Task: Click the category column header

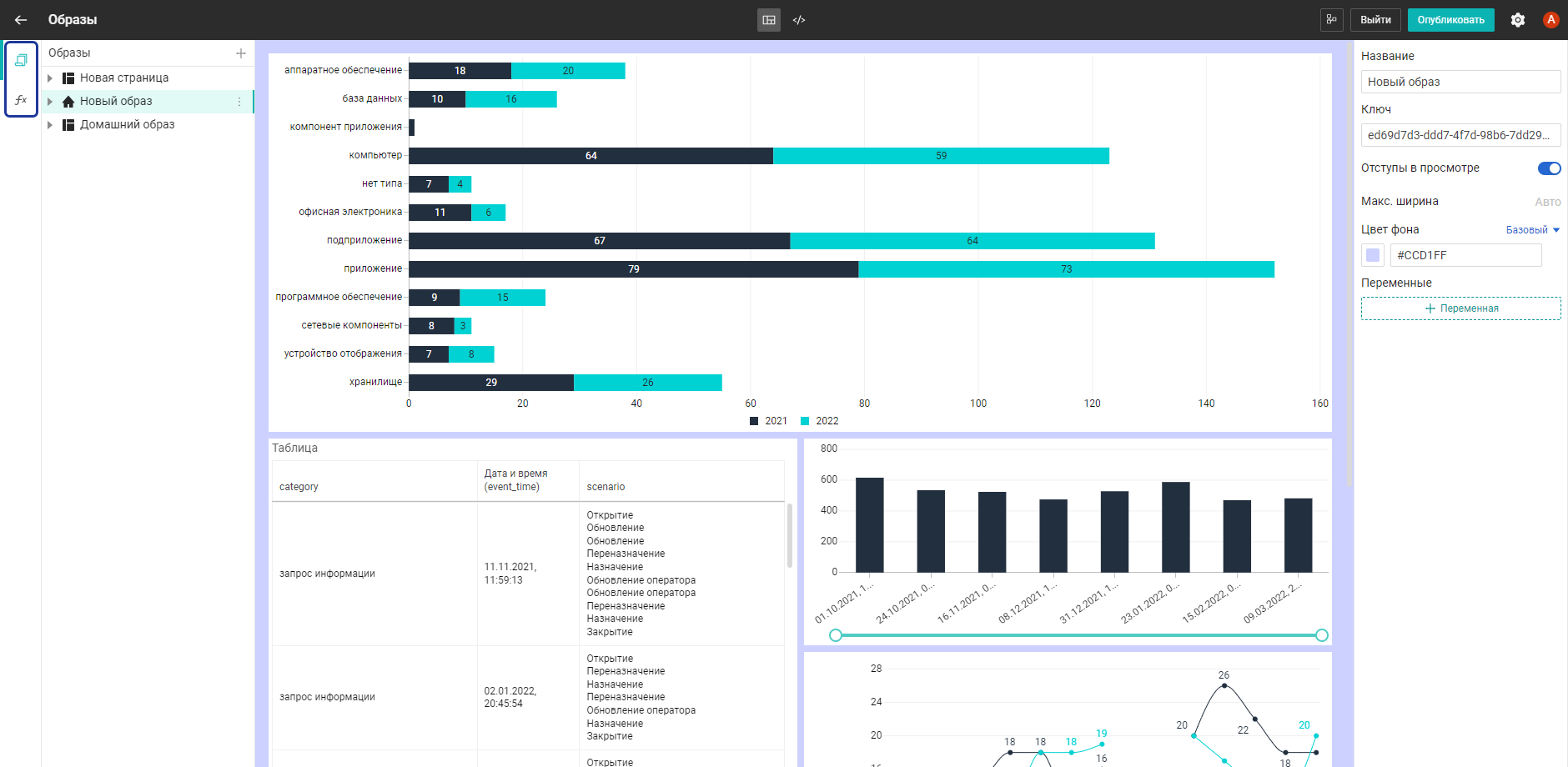Action: click(x=374, y=481)
